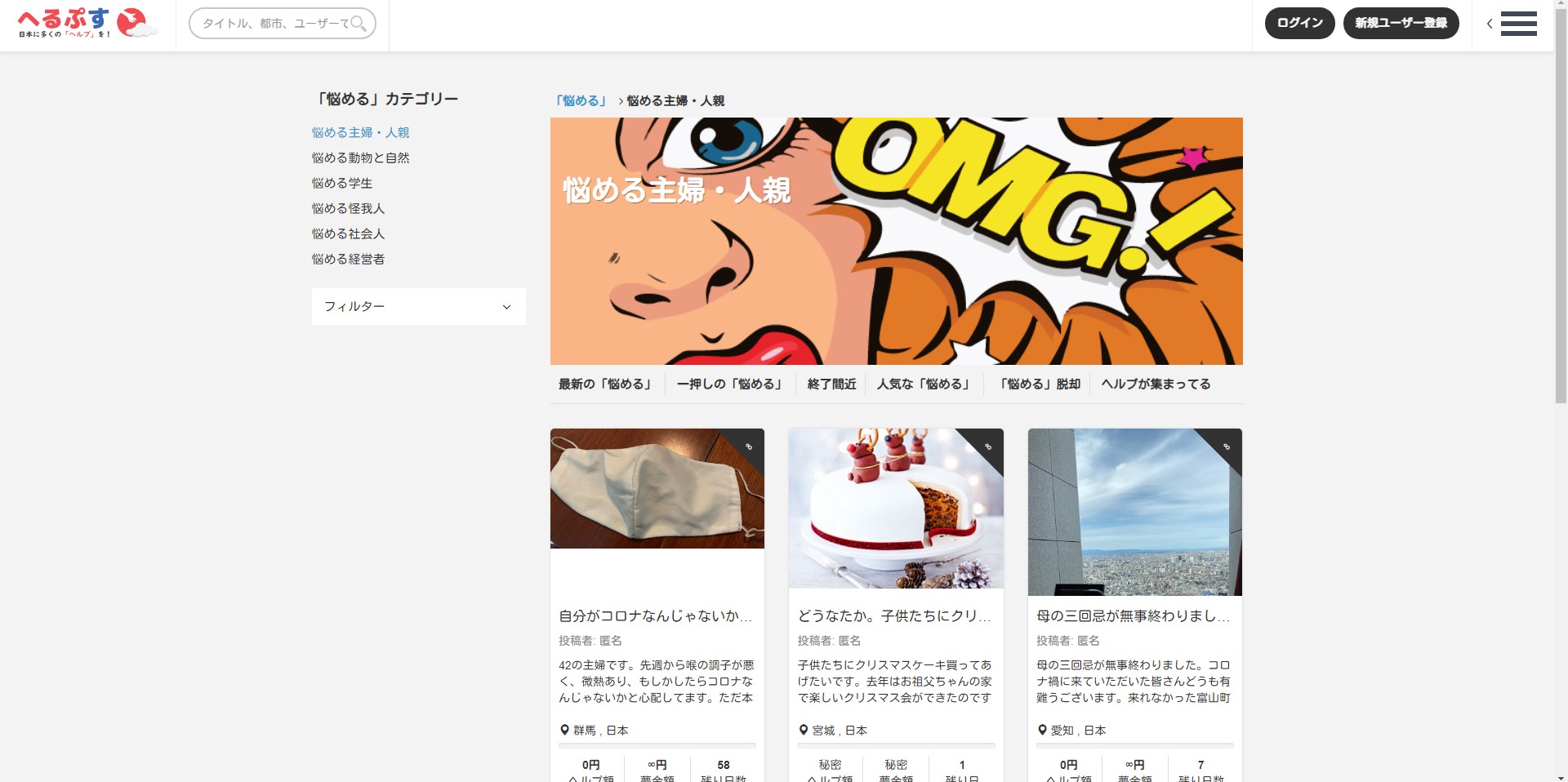
Task: Click the location pin next to 群馬, 日本
Action: pyautogui.click(x=564, y=730)
